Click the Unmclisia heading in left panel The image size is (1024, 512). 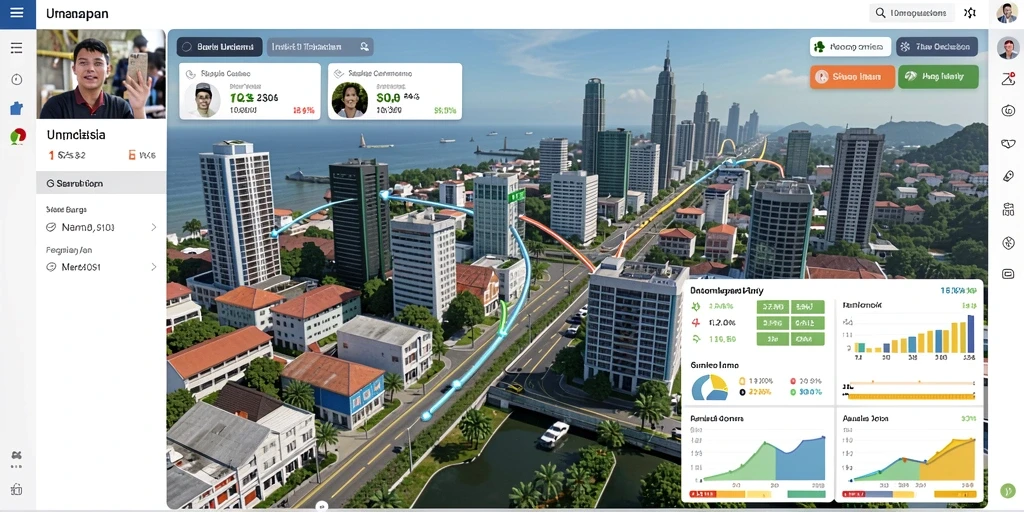coord(76,135)
